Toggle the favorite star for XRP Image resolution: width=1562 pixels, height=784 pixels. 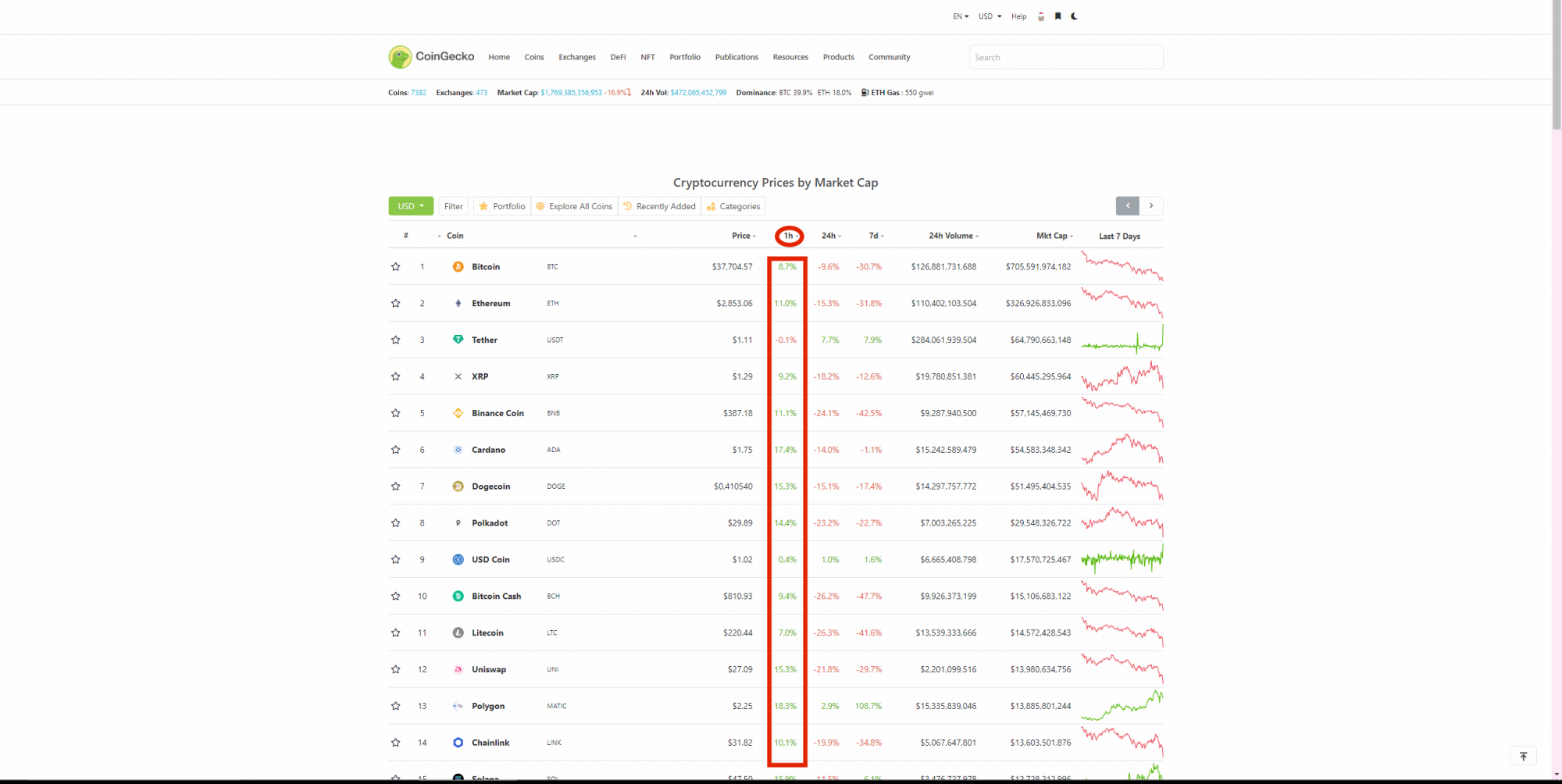(x=396, y=376)
